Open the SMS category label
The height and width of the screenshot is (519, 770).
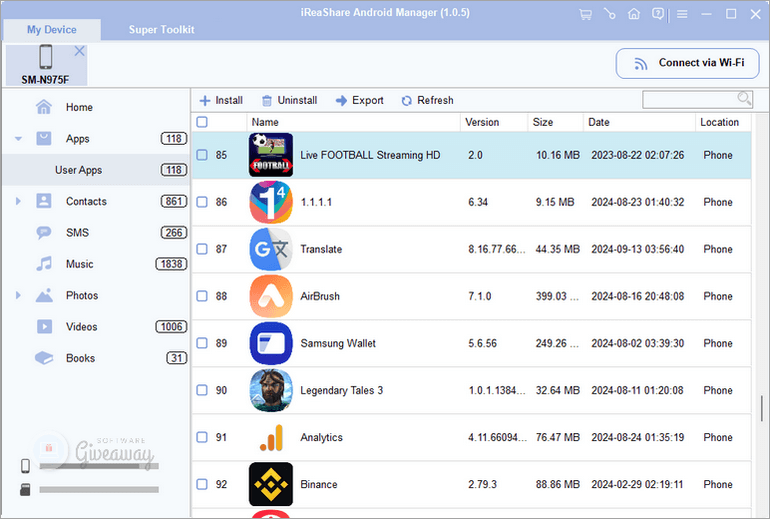point(78,233)
